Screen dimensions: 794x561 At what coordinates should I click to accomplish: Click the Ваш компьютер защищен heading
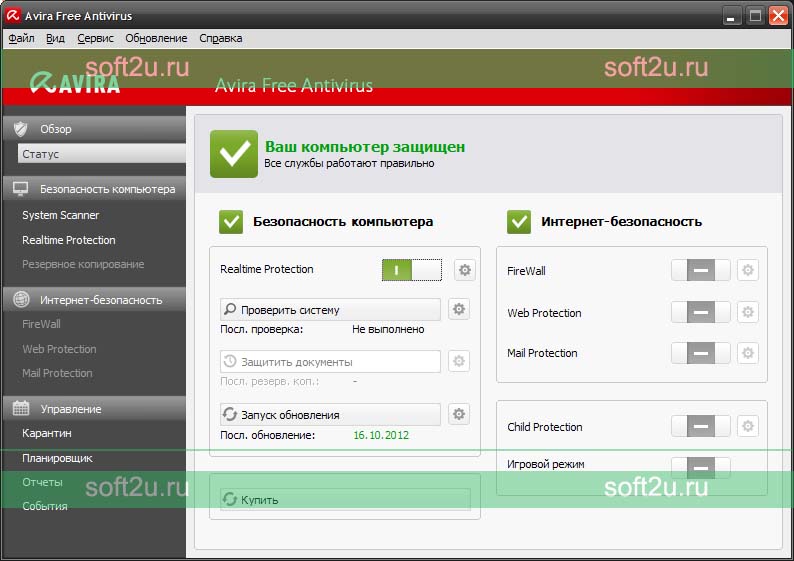pos(365,146)
